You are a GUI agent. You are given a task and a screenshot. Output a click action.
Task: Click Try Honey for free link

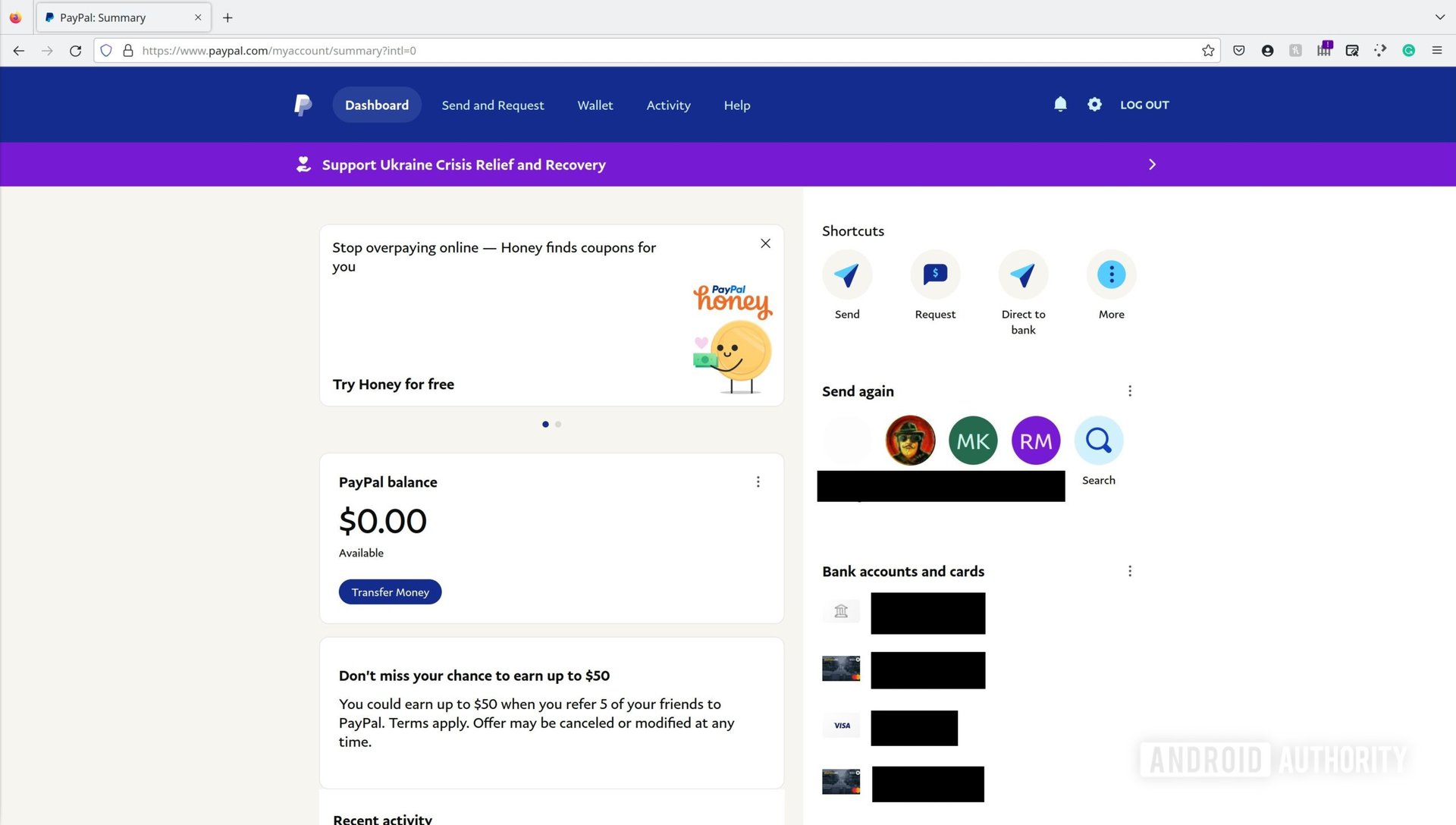click(393, 384)
